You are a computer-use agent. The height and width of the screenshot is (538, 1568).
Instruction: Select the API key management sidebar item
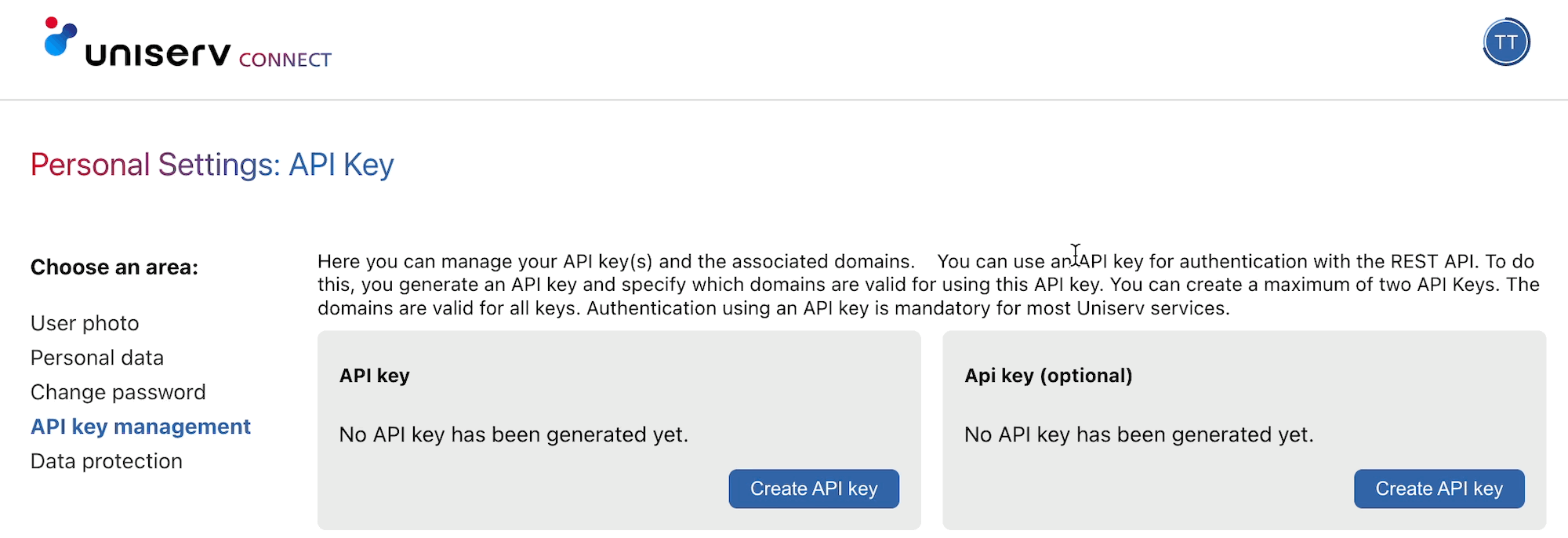[x=140, y=427]
